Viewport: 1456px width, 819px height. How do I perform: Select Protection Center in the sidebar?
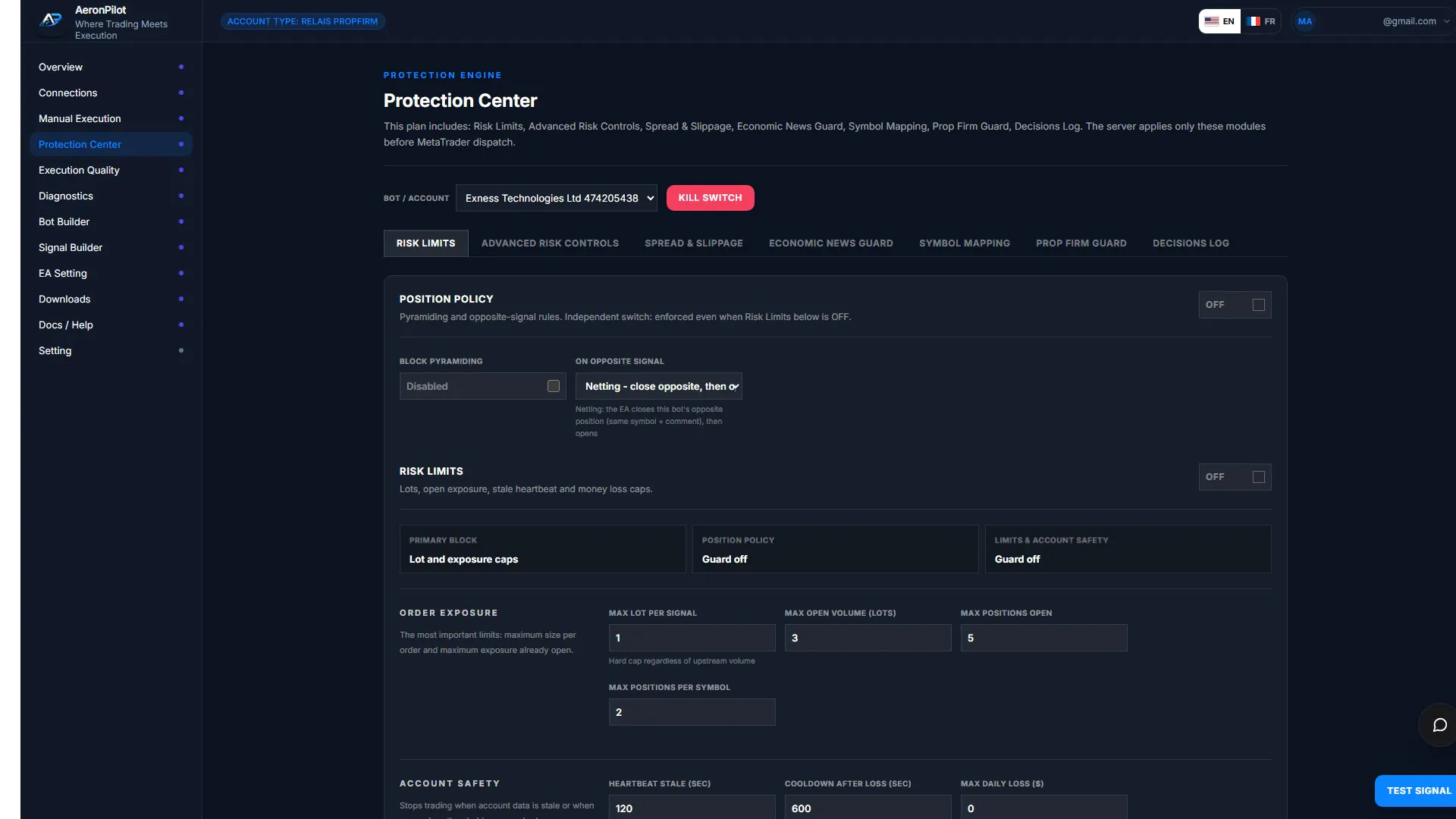point(111,144)
